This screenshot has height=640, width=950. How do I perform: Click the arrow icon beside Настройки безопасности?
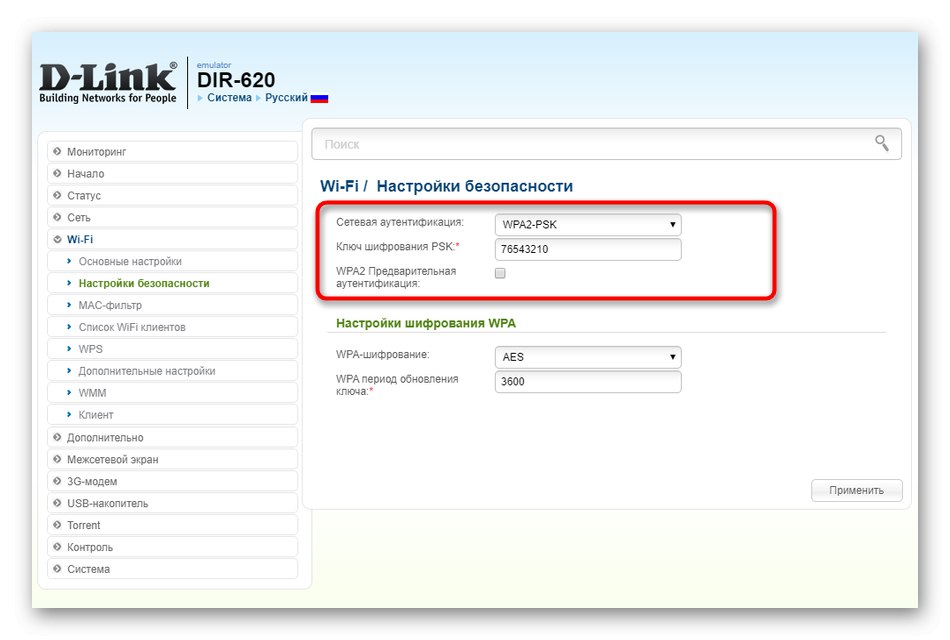pyautogui.click(x=70, y=283)
